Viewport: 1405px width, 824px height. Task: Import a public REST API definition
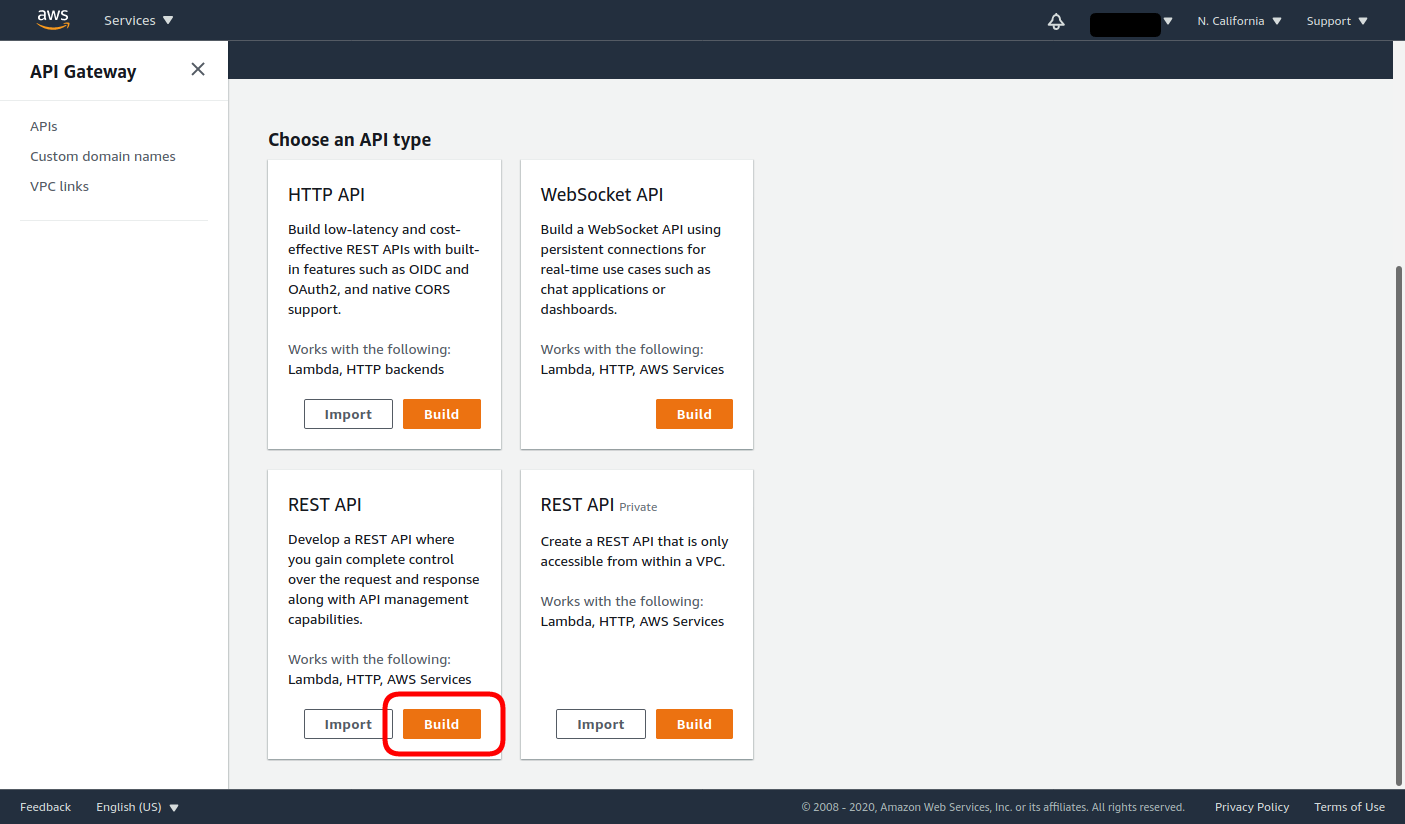coord(348,724)
